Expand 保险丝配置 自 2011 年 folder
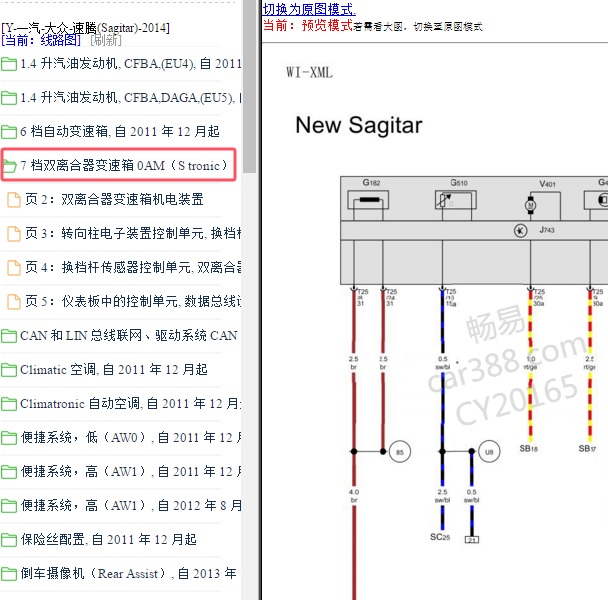Image resolution: width=608 pixels, height=600 pixels. [x=109, y=539]
